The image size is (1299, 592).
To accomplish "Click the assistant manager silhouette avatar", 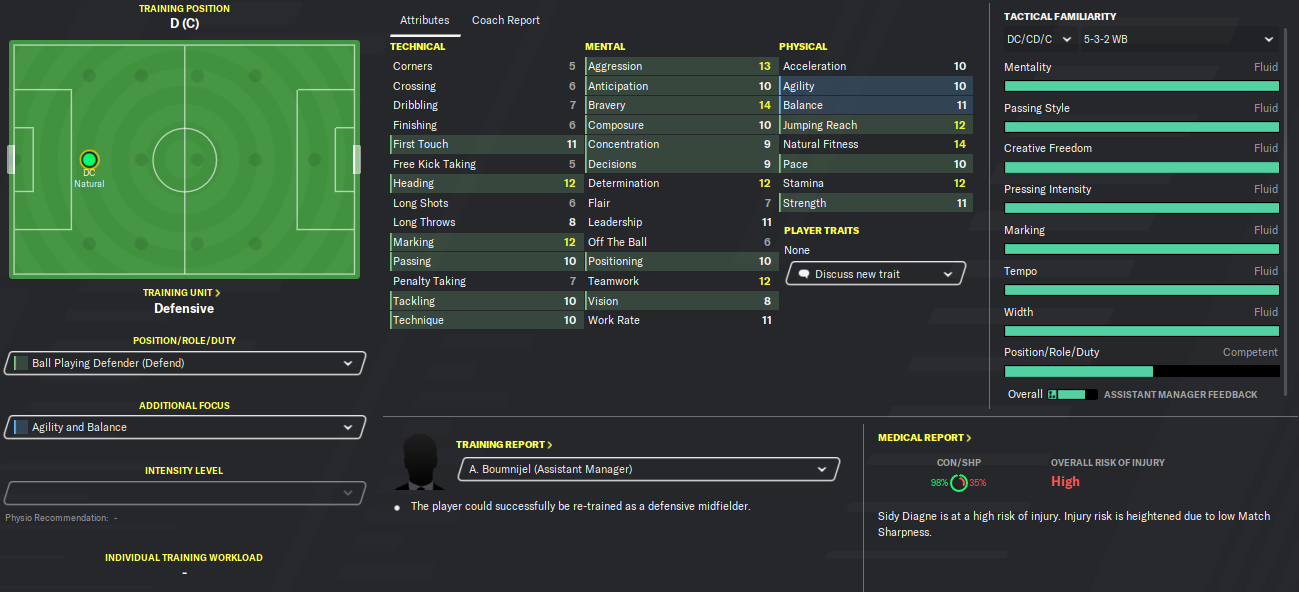I will (422, 463).
